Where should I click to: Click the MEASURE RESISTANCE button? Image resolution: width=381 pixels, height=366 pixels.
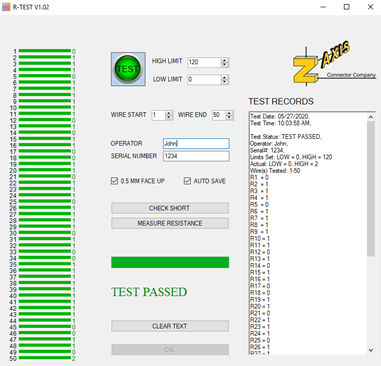[x=170, y=223]
